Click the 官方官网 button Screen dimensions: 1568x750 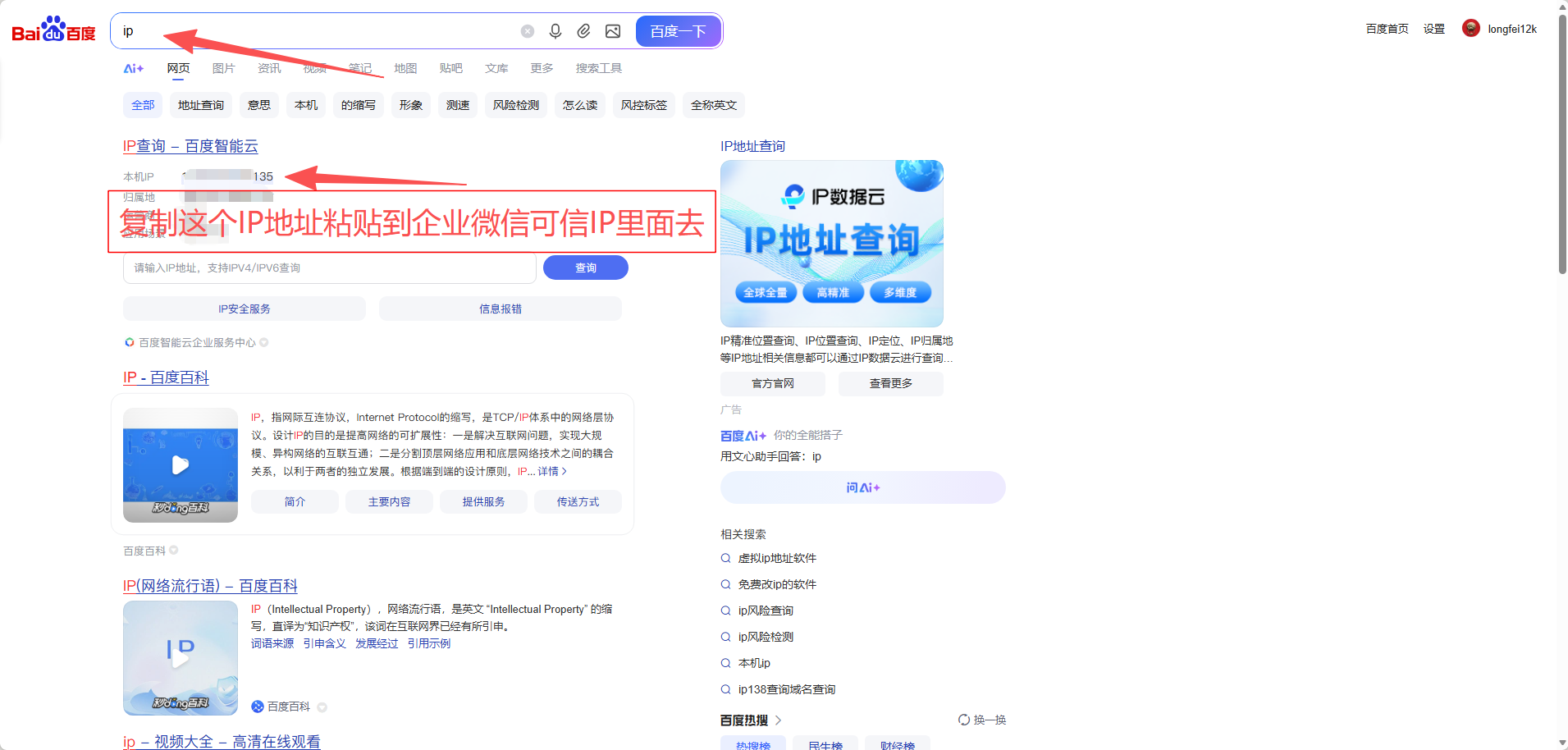pyautogui.click(x=773, y=383)
